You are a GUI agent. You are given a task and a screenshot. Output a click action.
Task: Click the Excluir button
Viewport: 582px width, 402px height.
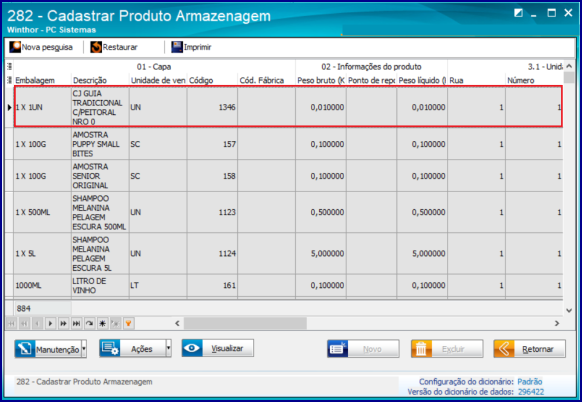(447, 349)
